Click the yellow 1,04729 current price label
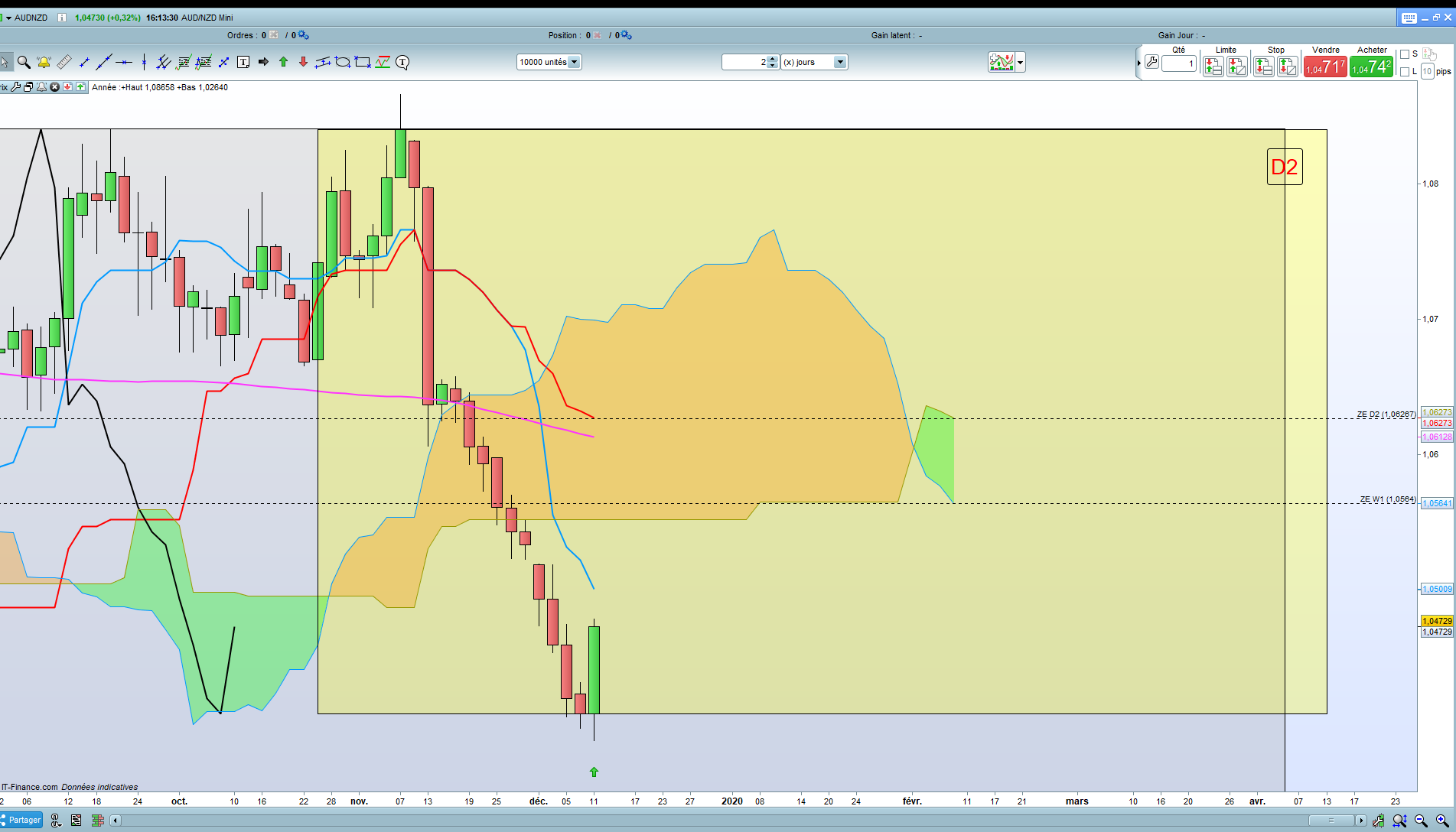 point(1437,621)
